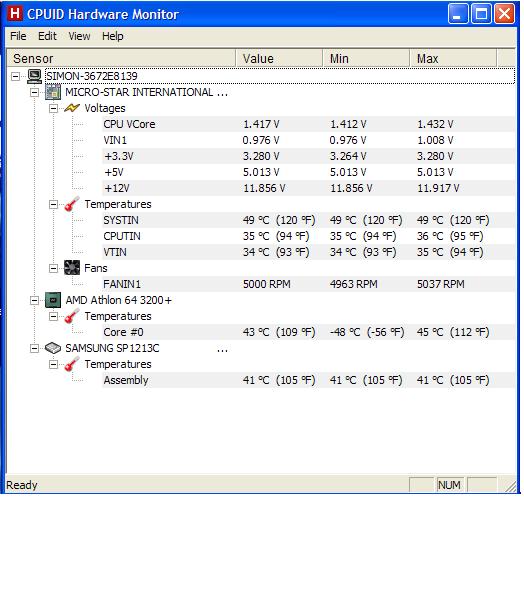Collapse the Fans tree branch
The height and width of the screenshot is (597, 524).
pos(53,268)
